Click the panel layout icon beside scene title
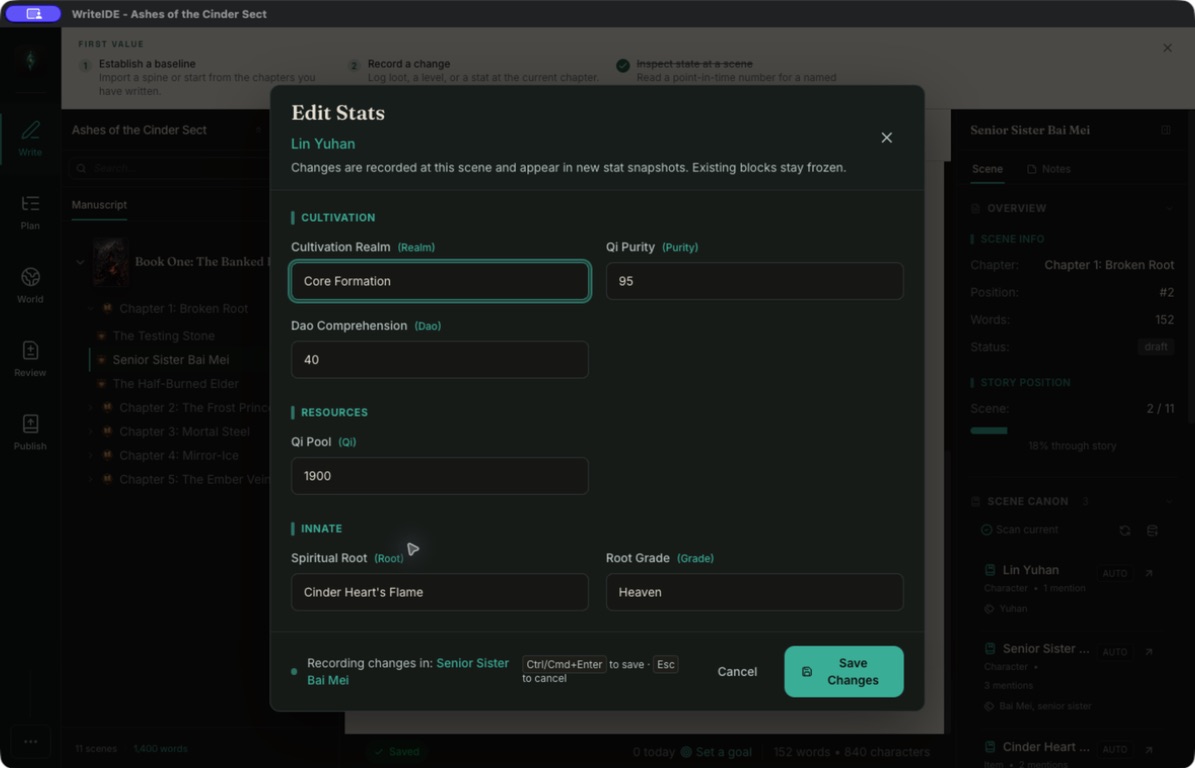1195x768 pixels. pyautogui.click(x=1166, y=130)
